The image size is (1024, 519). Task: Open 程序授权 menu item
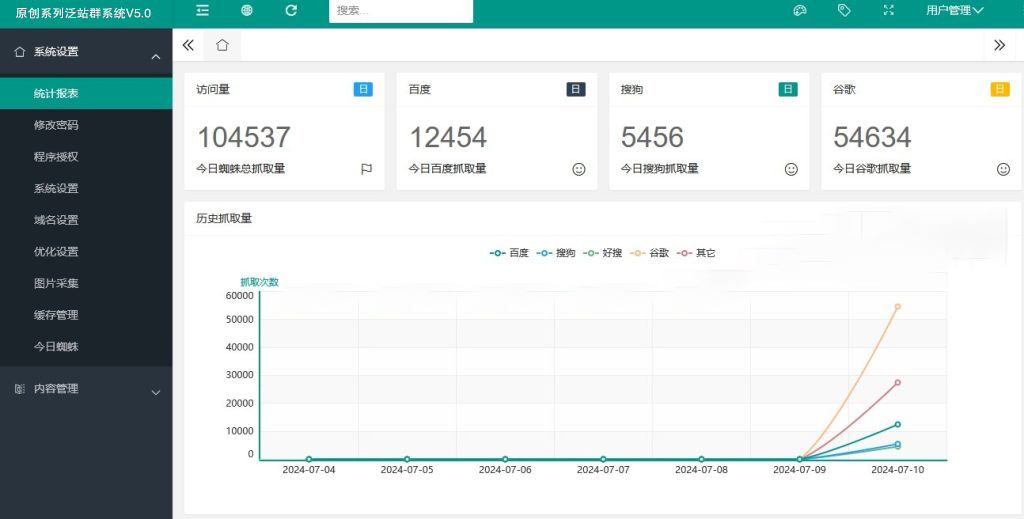(x=86, y=157)
